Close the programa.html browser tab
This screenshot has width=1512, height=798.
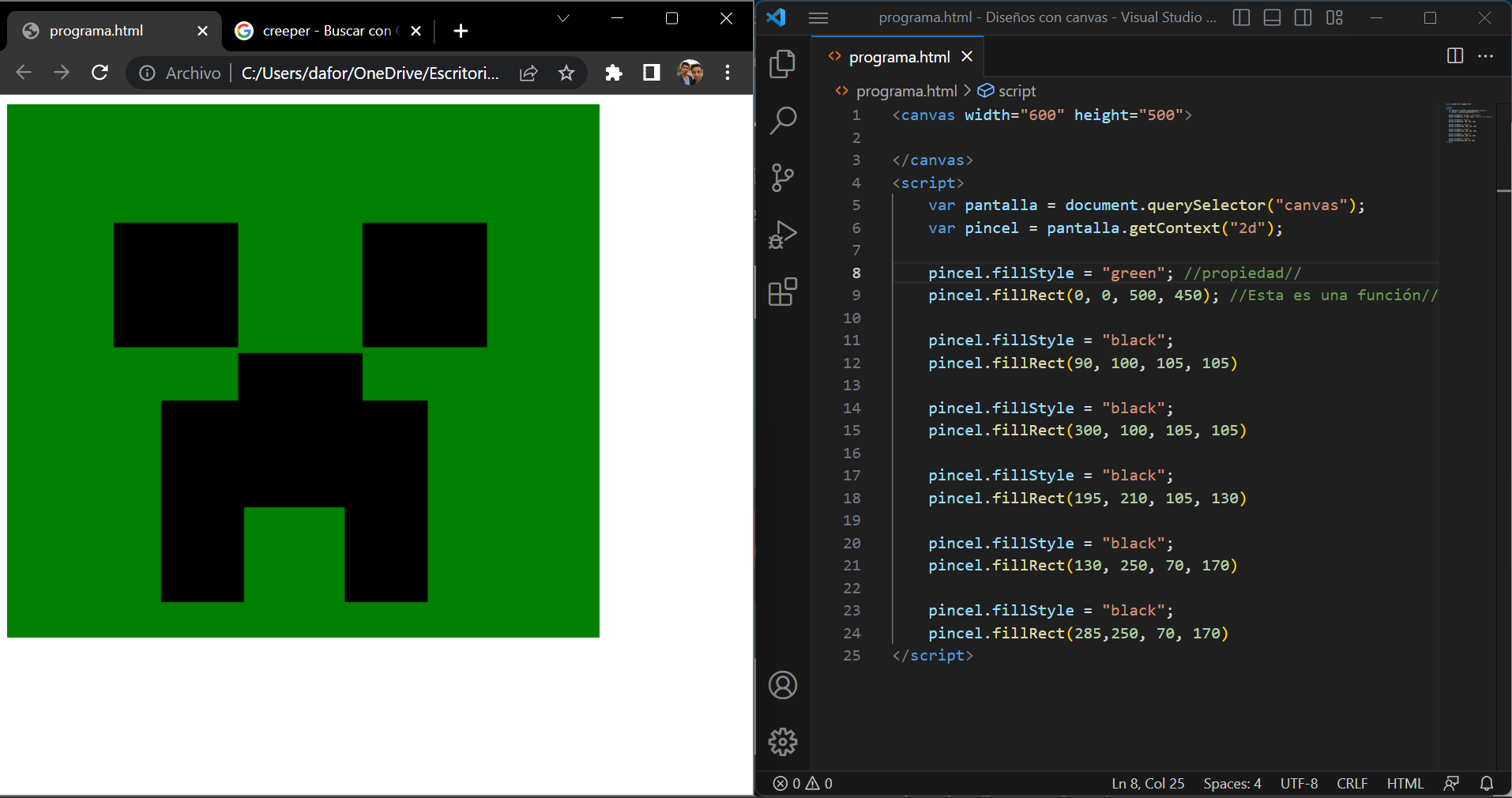tap(202, 31)
